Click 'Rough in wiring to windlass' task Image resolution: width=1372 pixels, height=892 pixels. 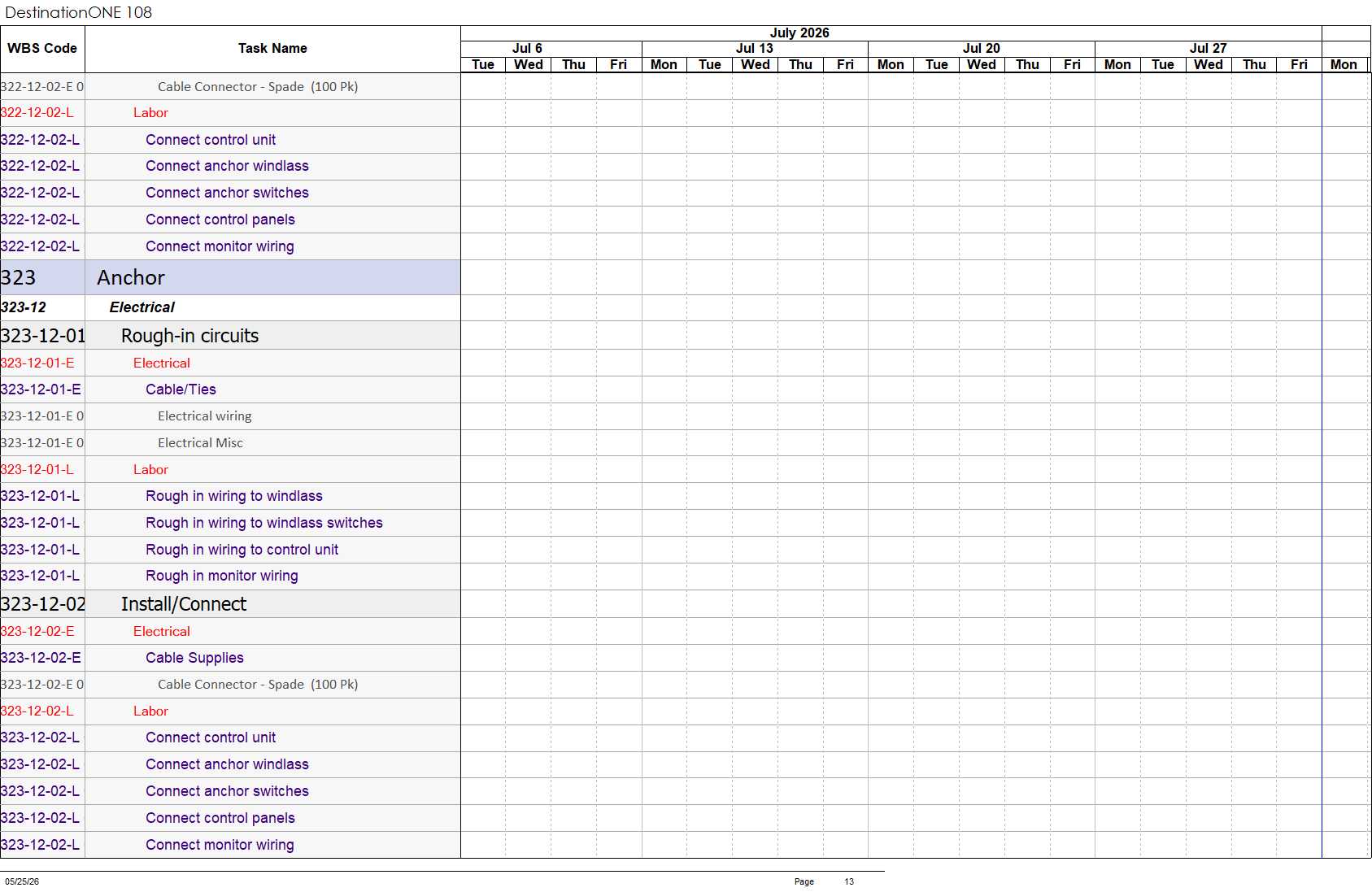[234, 496]
